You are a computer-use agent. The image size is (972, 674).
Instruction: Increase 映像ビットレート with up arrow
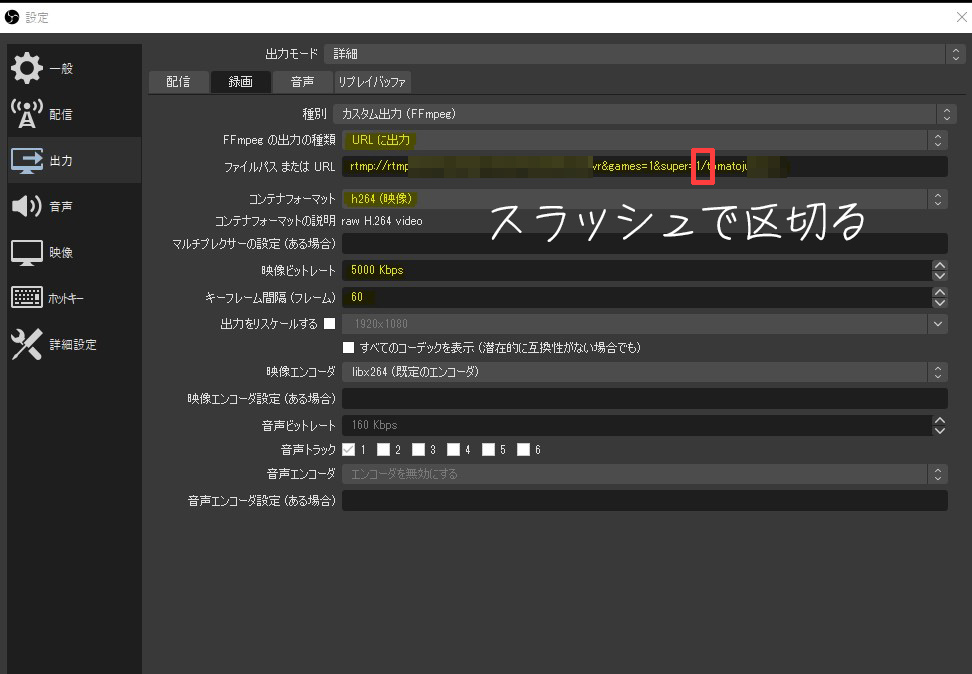coord(939,265)
